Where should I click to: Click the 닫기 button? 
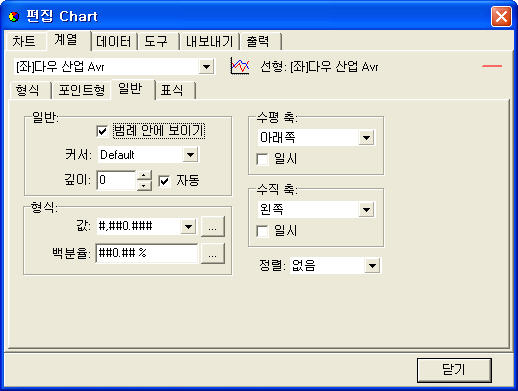tap(454, 370)
